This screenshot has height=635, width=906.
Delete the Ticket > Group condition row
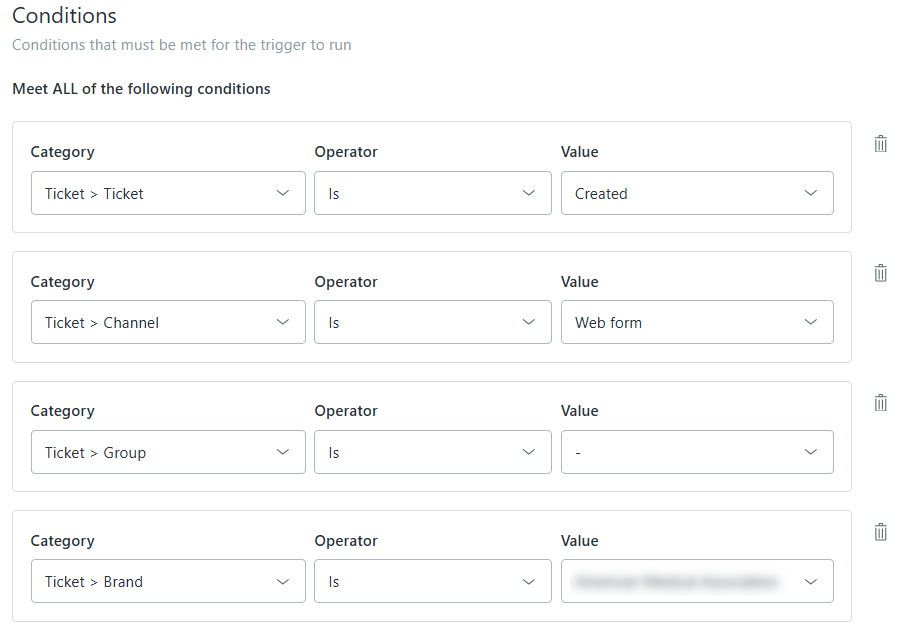pos(880,403)
